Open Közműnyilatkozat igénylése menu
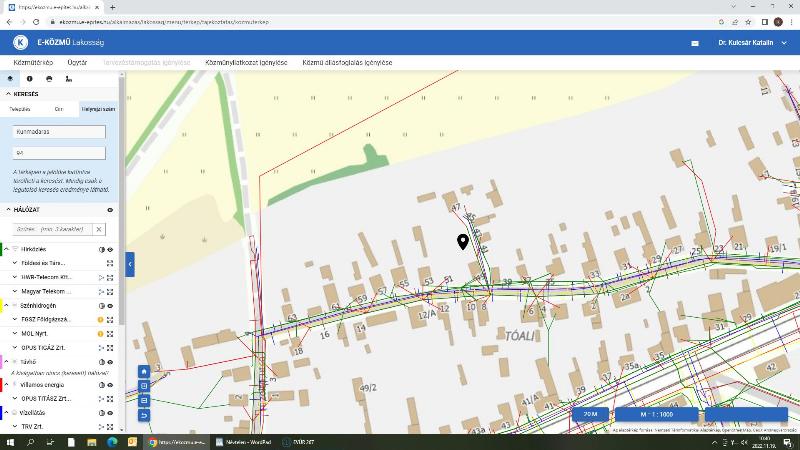This screenshot has width=800, height=450. pyautogui.click(x=246, y=62)
